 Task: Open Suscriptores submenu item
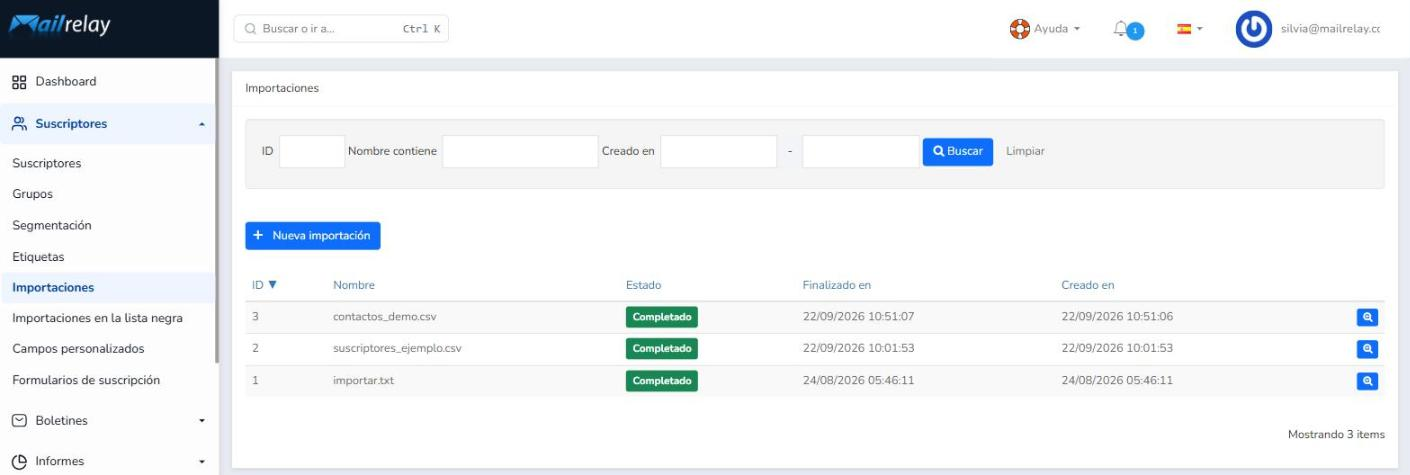click(x=47, y=163)
